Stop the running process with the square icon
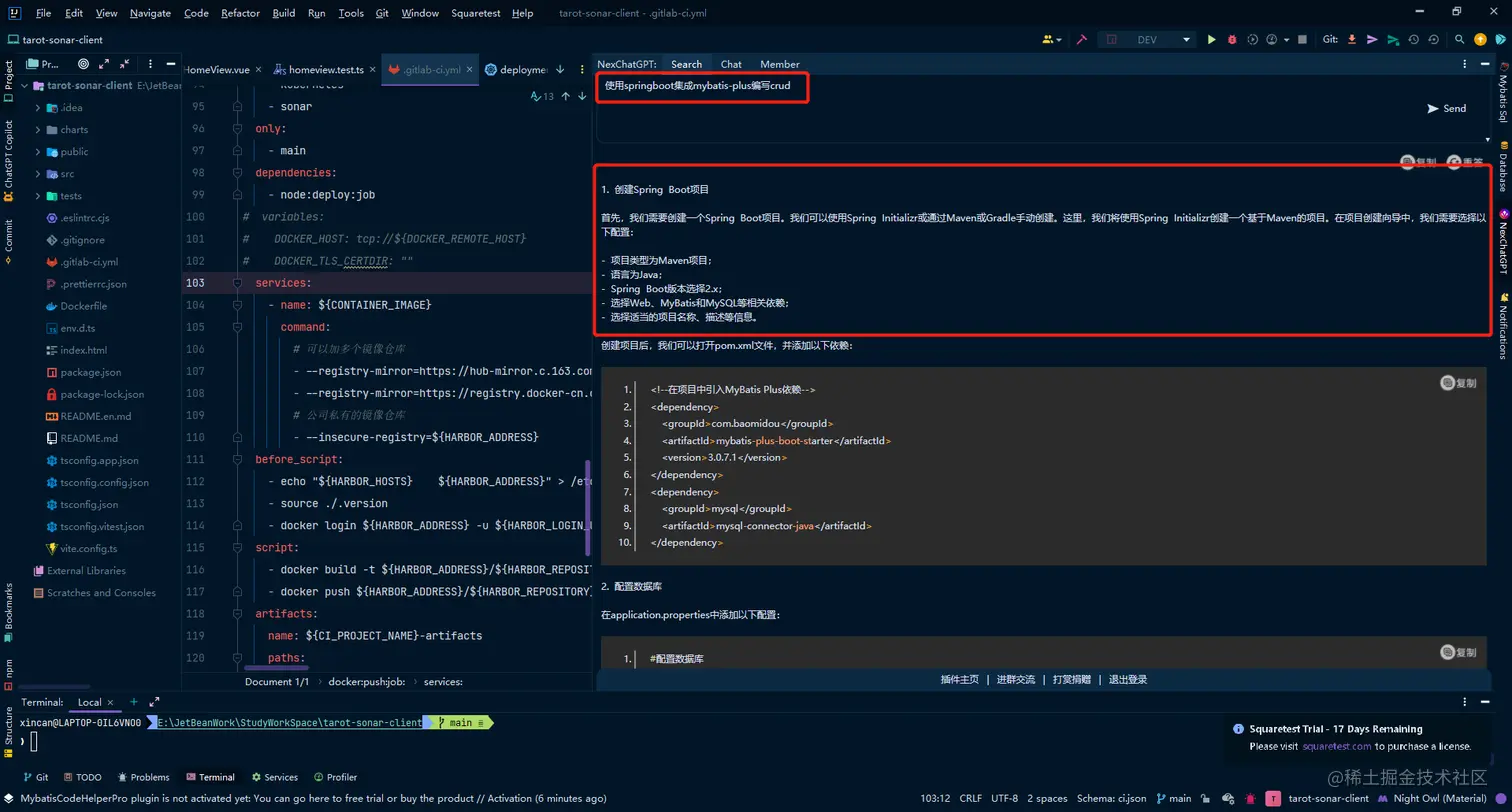The width and height of the screenshot is (1512, 812). click(1302, 40)
